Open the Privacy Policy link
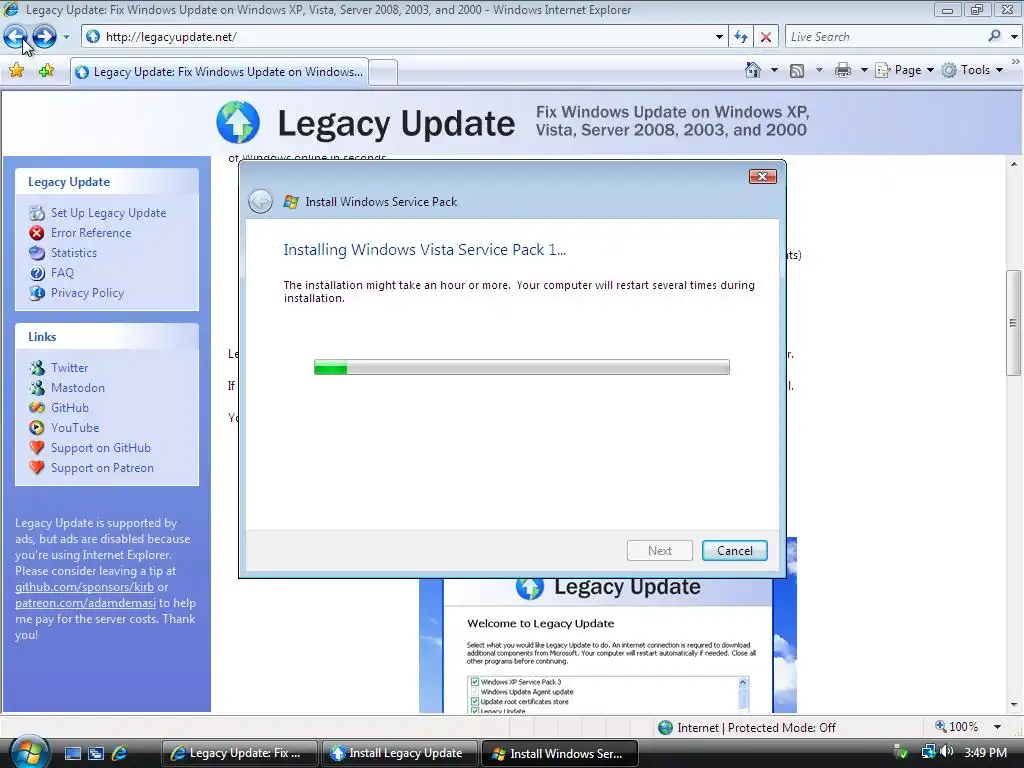Viewport: 1024px width, 768px height. 88,293
